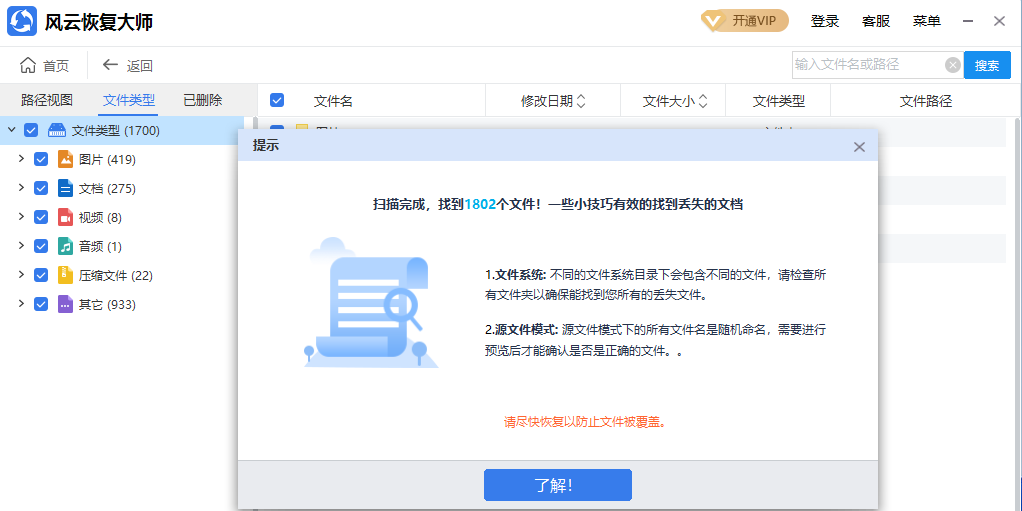Click the 压缩文件 category icon
The height and width of the screenshot is (511, 1022).
(x=65, y=275)
